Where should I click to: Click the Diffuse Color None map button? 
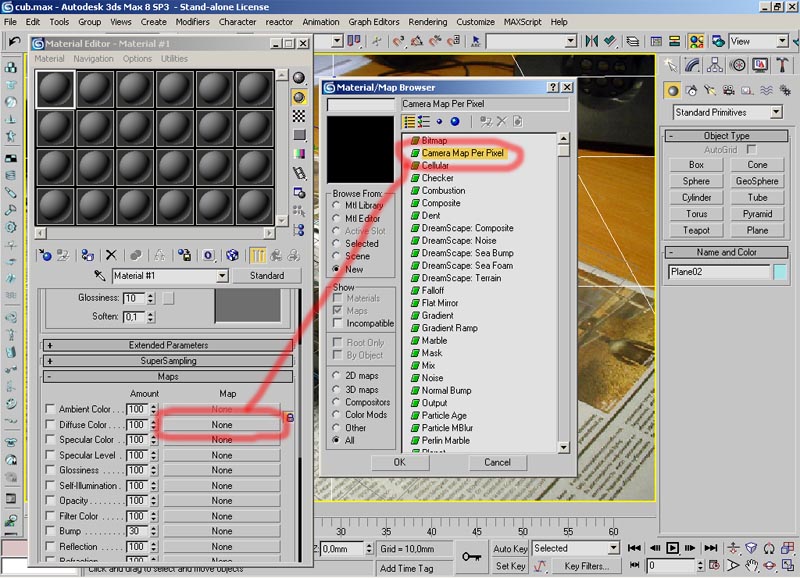pos(222,425)
